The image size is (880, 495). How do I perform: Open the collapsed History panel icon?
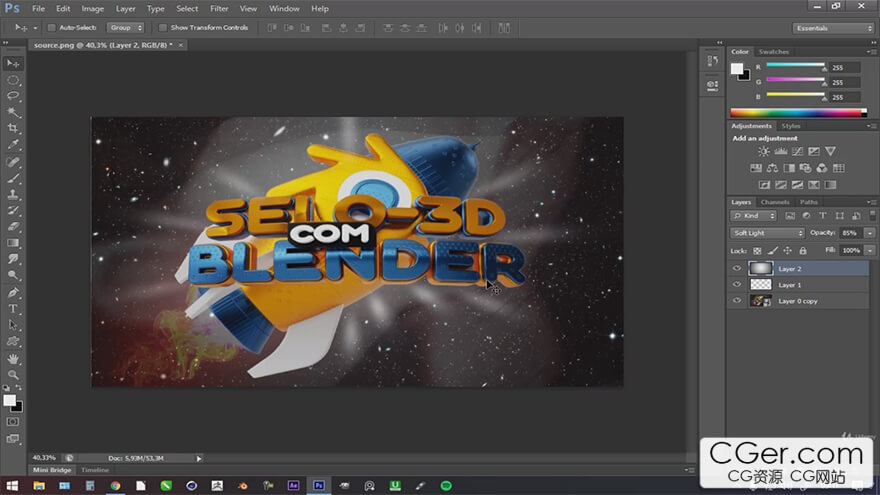(x=712, y=61)
